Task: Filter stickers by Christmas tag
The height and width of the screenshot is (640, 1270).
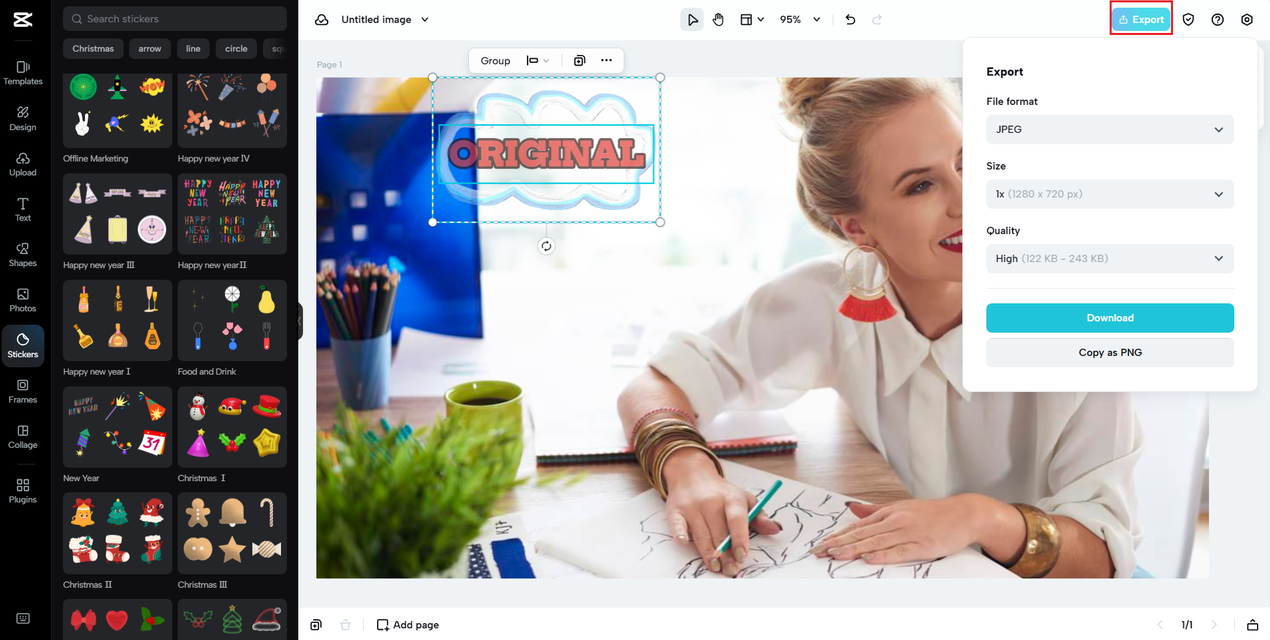Action: 93,49
